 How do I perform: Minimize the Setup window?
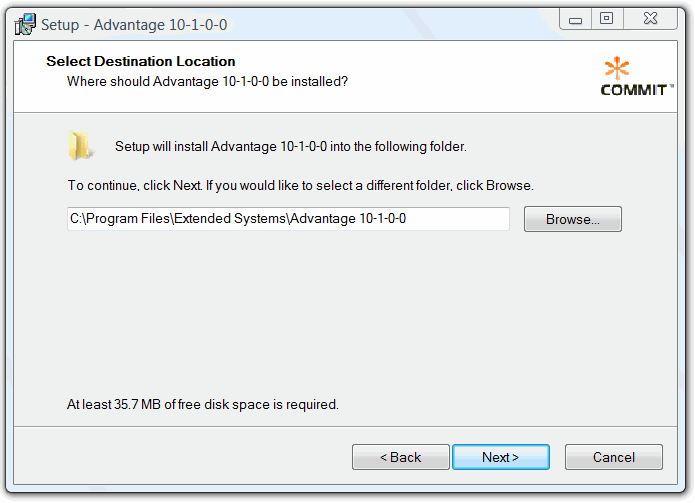576,18
